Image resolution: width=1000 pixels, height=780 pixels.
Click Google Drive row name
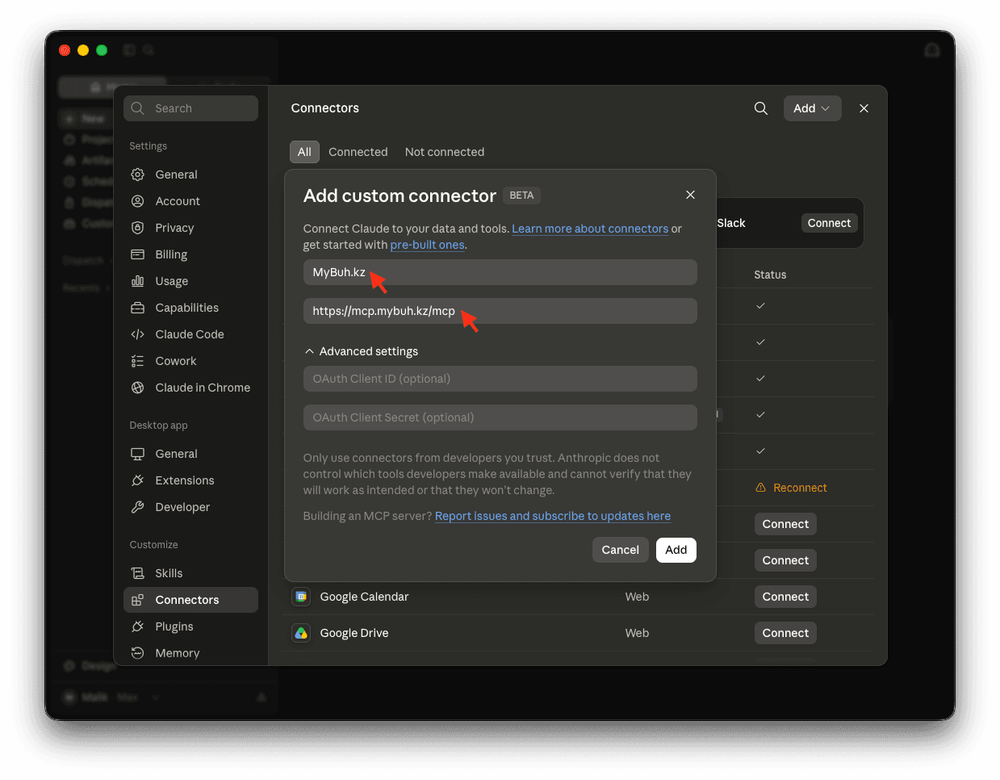pos(354,633)
